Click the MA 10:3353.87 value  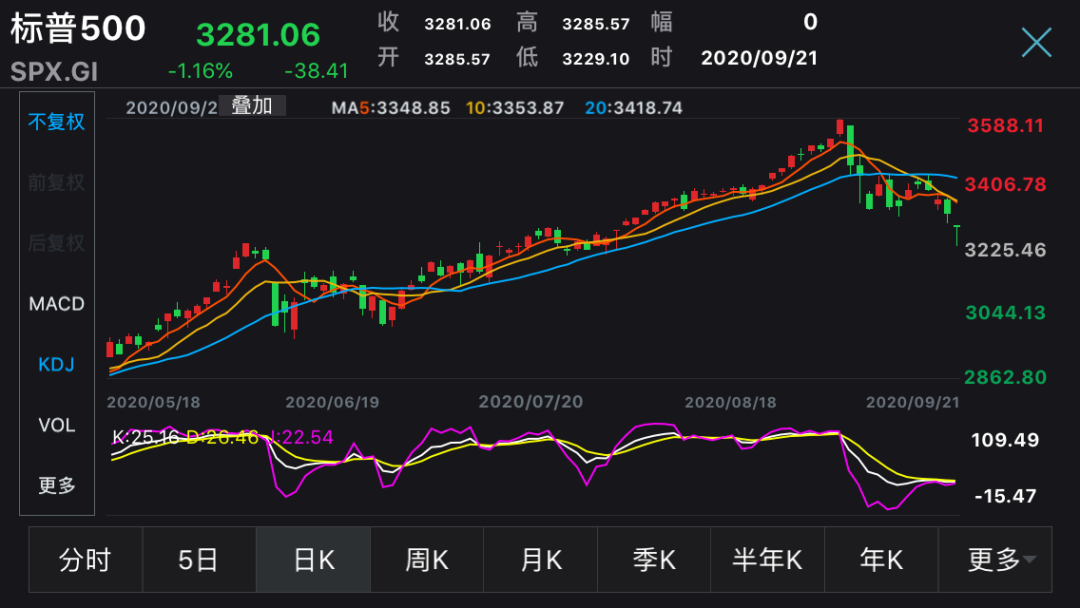click(x=515, y=108)
